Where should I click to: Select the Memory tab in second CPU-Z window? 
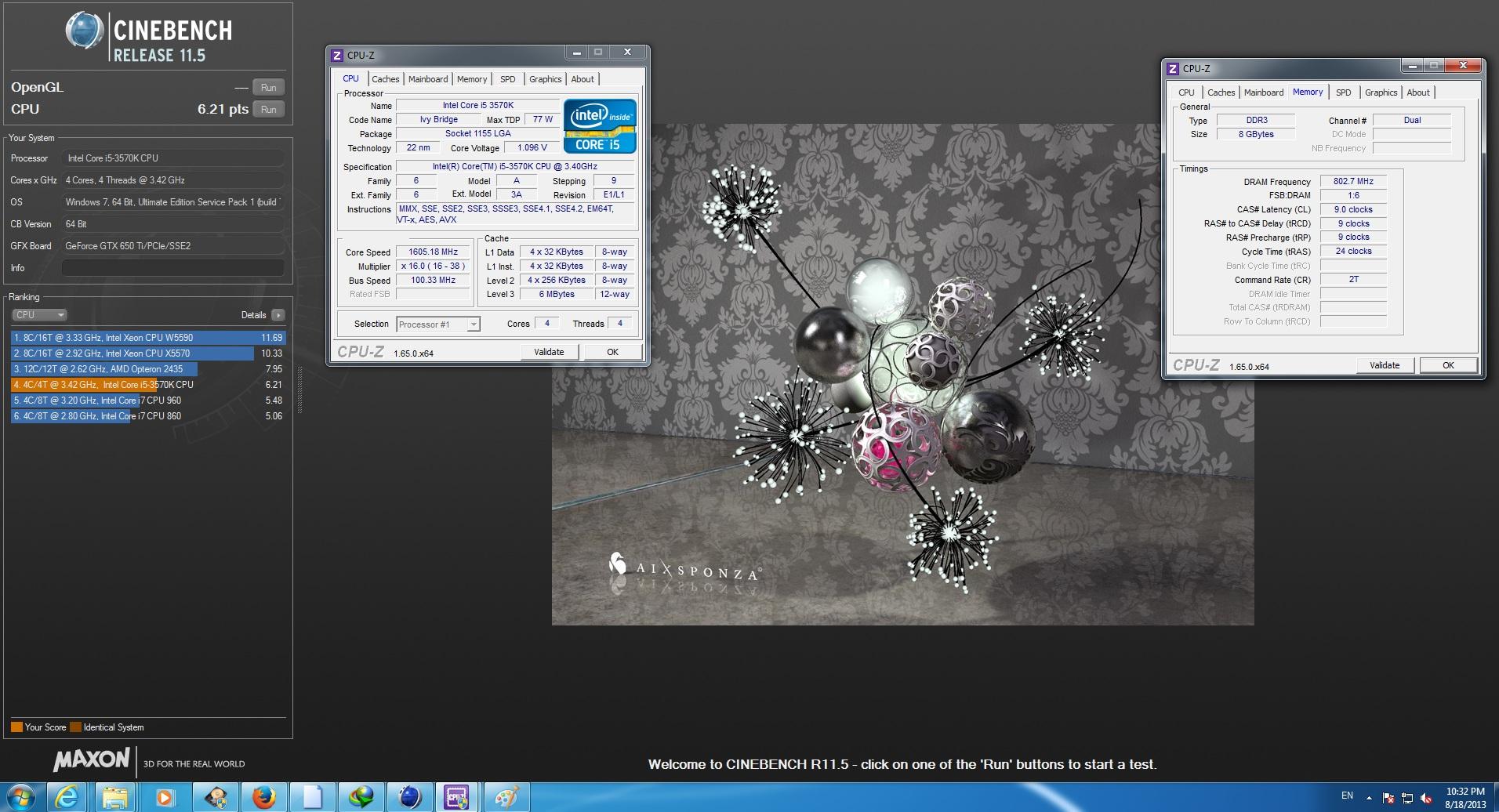1308,92
